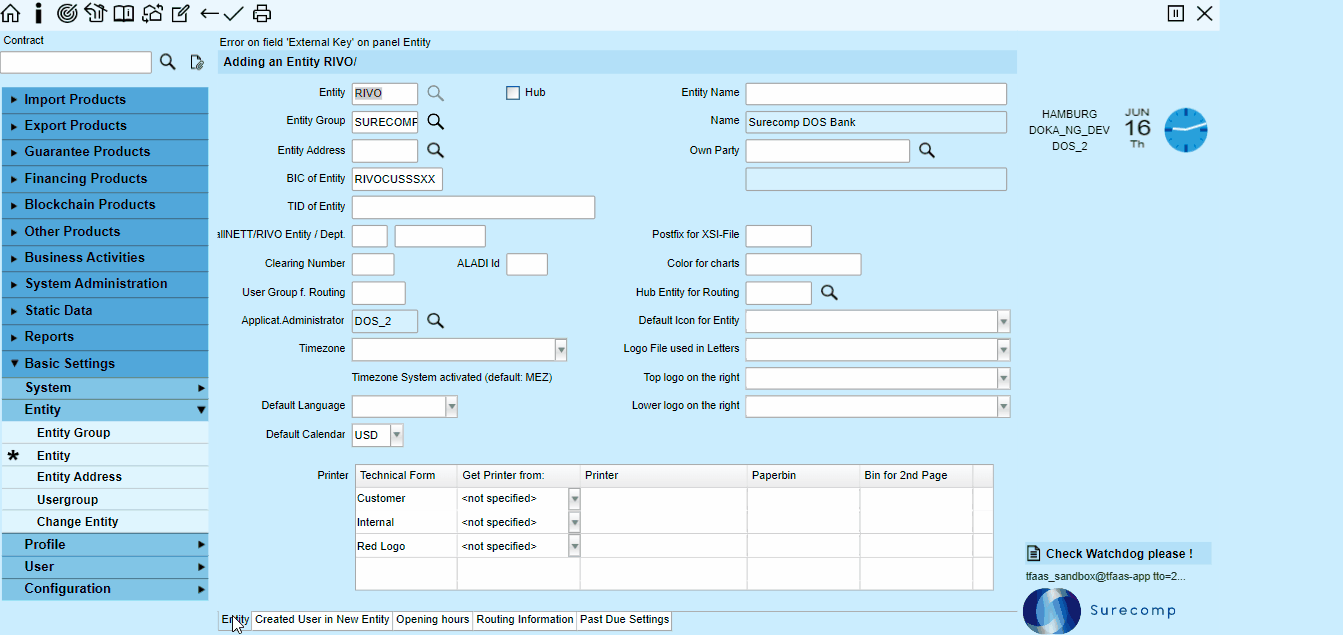Toggle the Hub checkbox
This screenshot has width=1343, height=635.
(x=513, y=93)
